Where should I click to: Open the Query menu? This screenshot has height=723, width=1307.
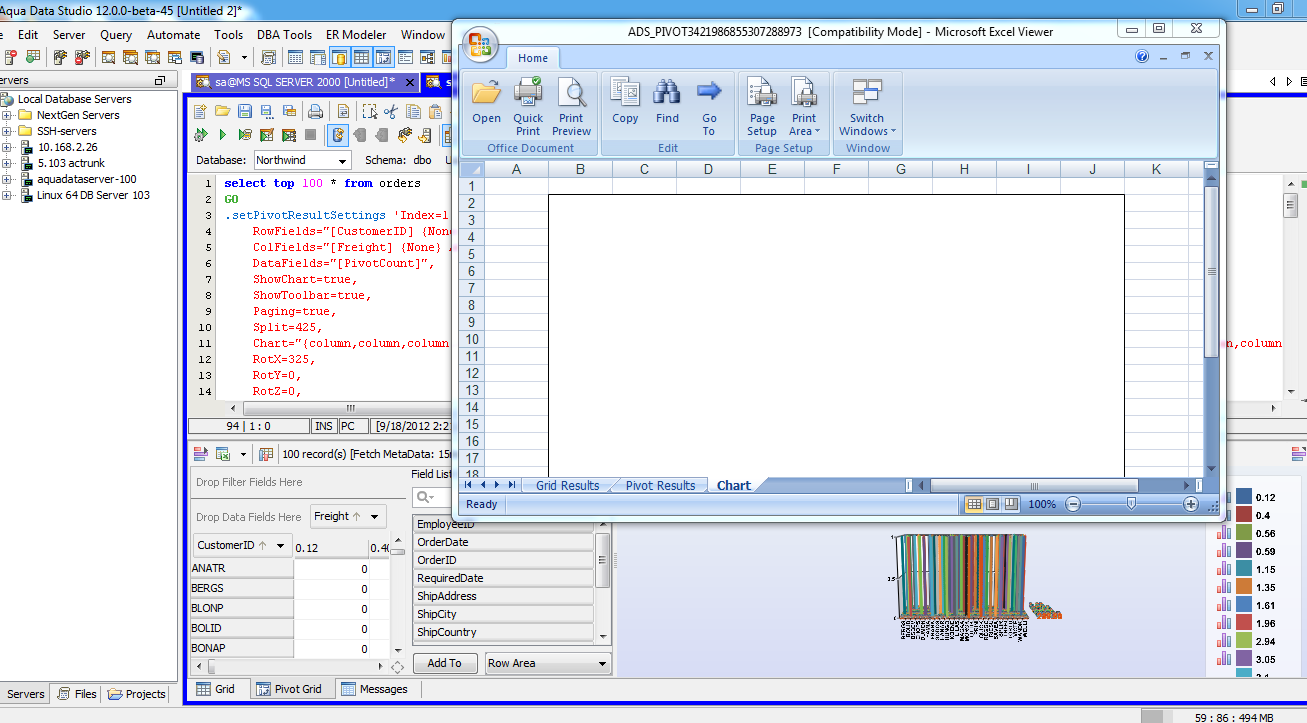[116, 34]
